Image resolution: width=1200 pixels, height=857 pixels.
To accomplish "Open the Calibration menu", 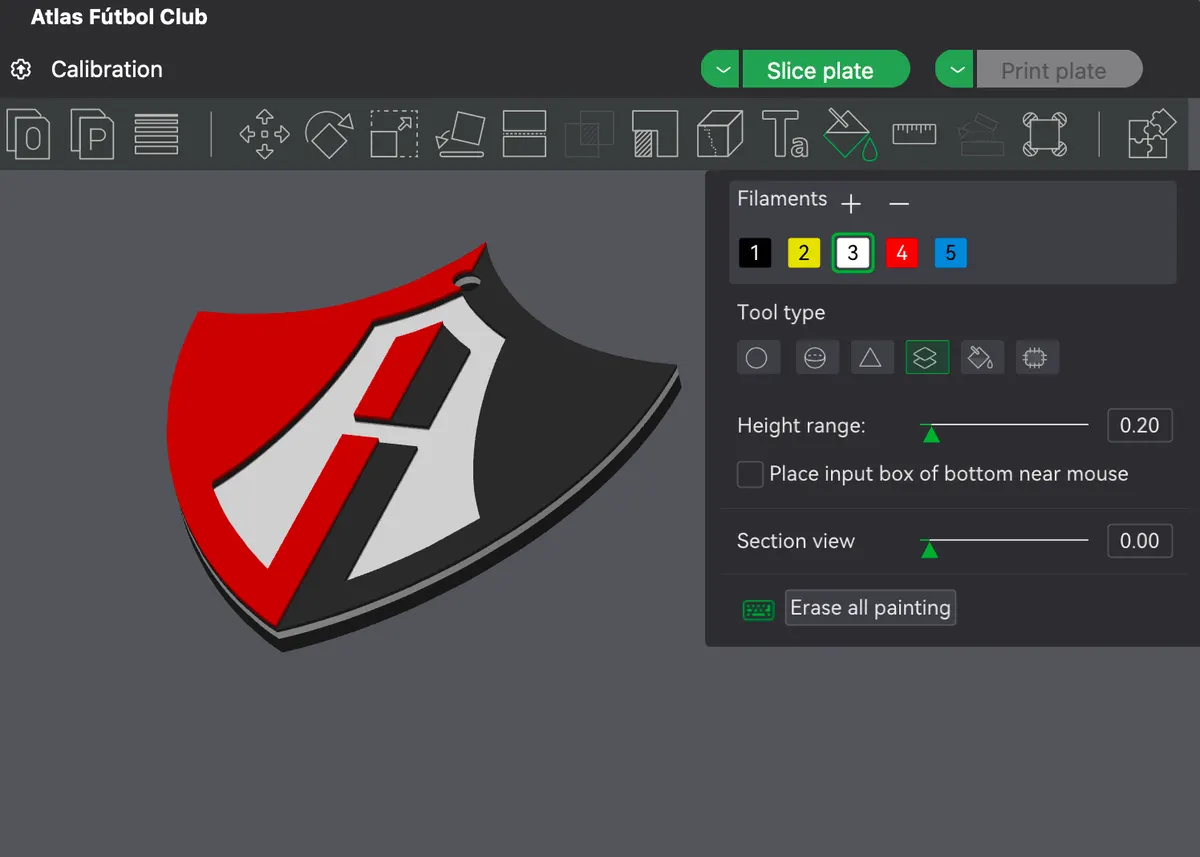I will tap(107, 70).
